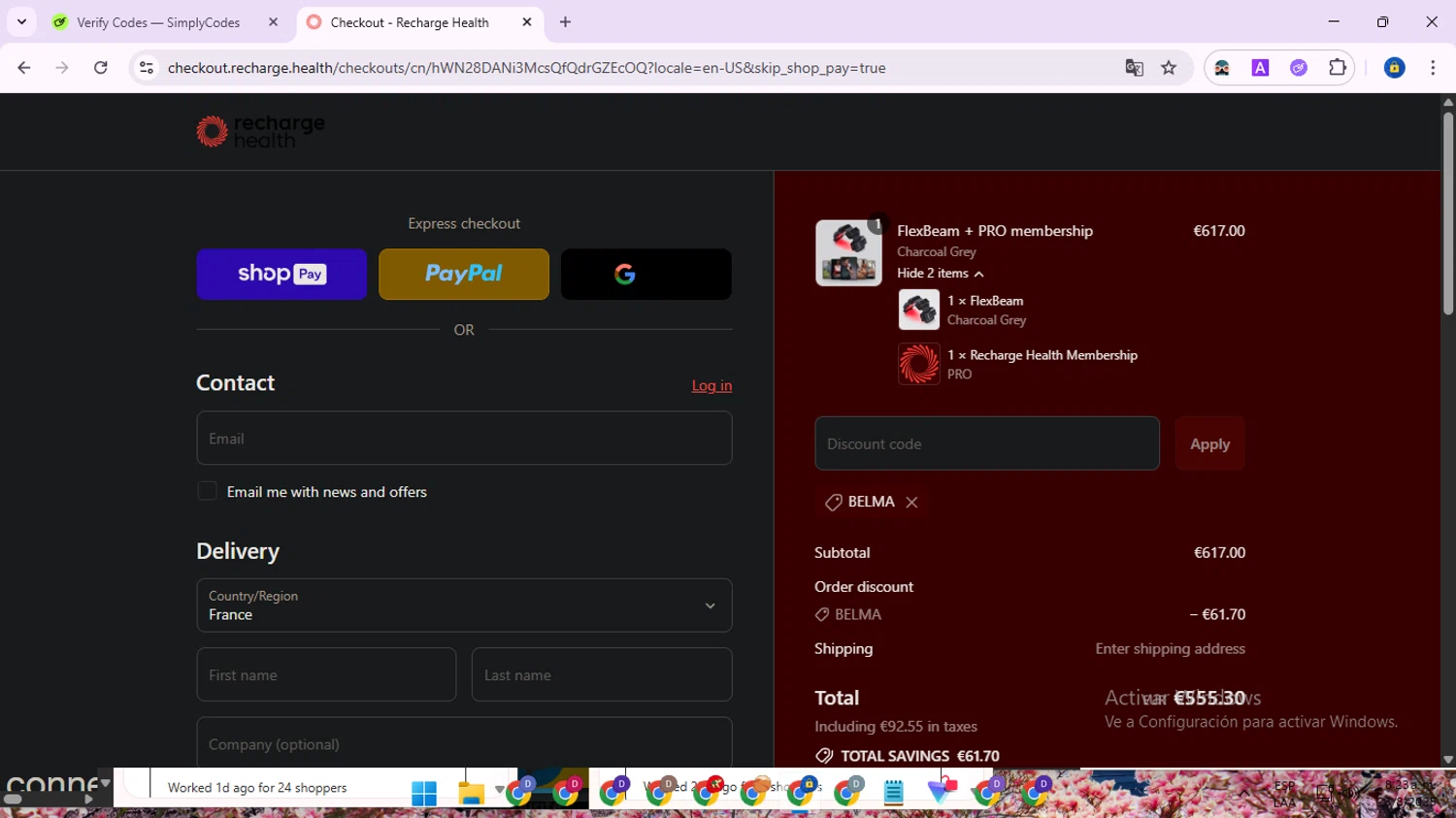The width and height of the screenshot is (1456, 818).
Task: Close the Checkout - Recharge Health tab
Action: [x=527, y=22]
